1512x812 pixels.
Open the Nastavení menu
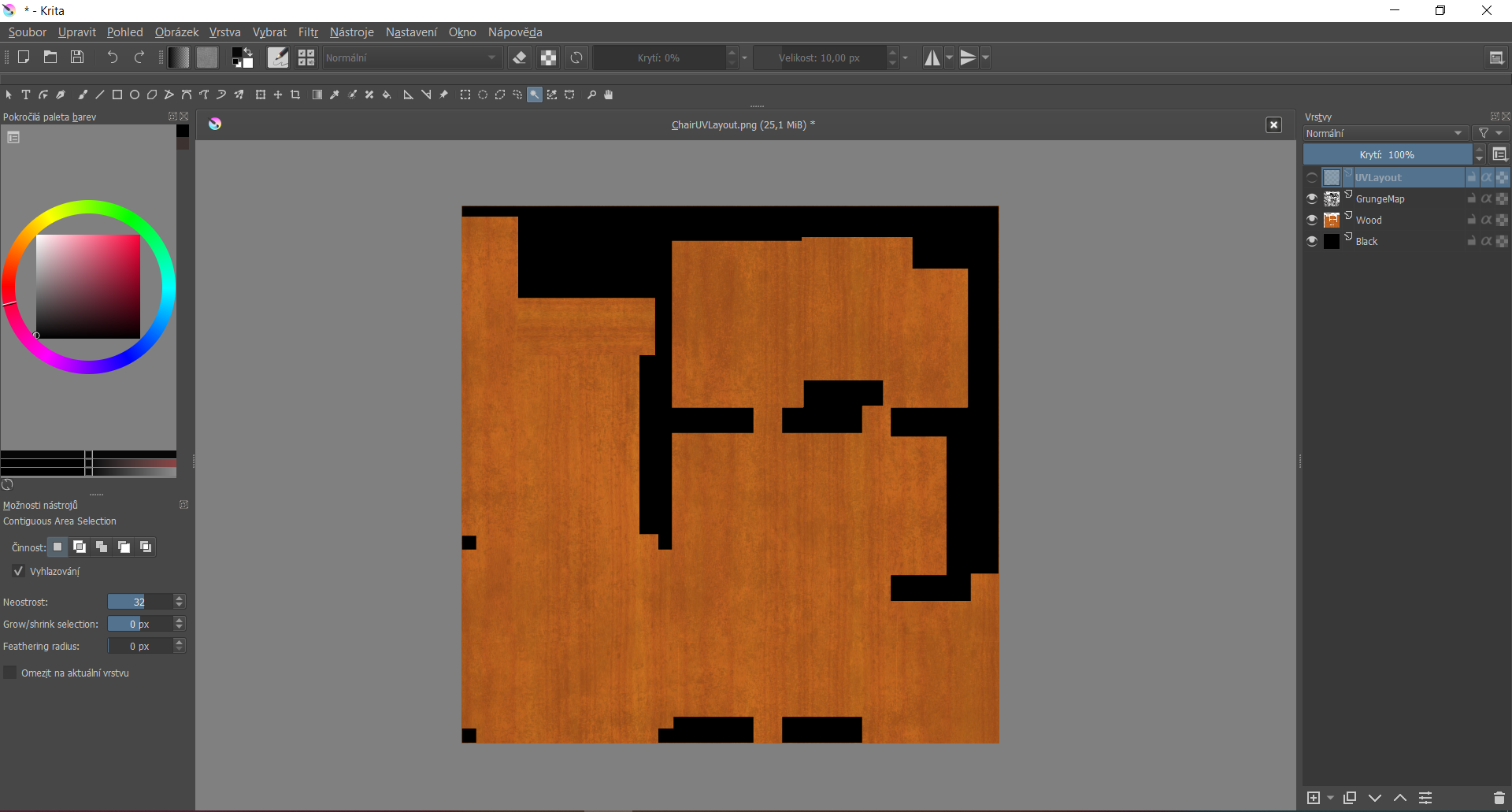tap(411, 32)
